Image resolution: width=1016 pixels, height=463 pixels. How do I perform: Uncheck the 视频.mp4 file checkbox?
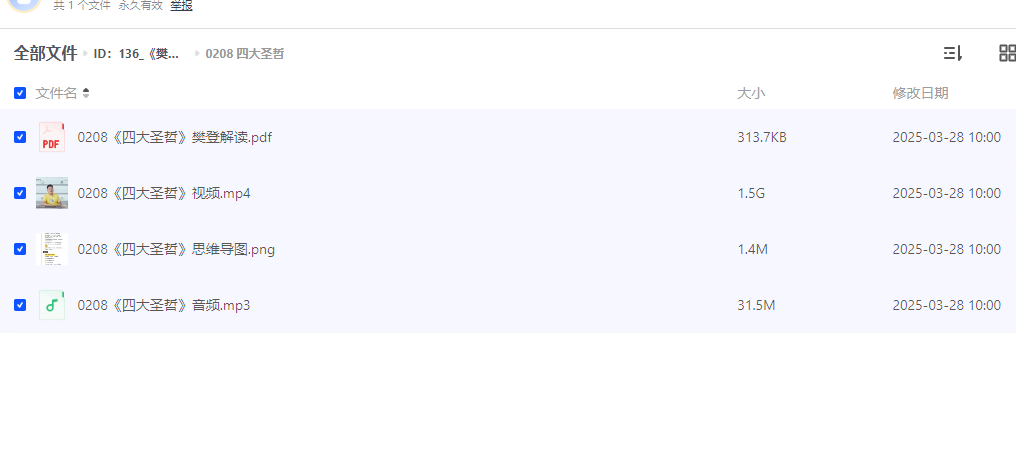pos(20,193)
